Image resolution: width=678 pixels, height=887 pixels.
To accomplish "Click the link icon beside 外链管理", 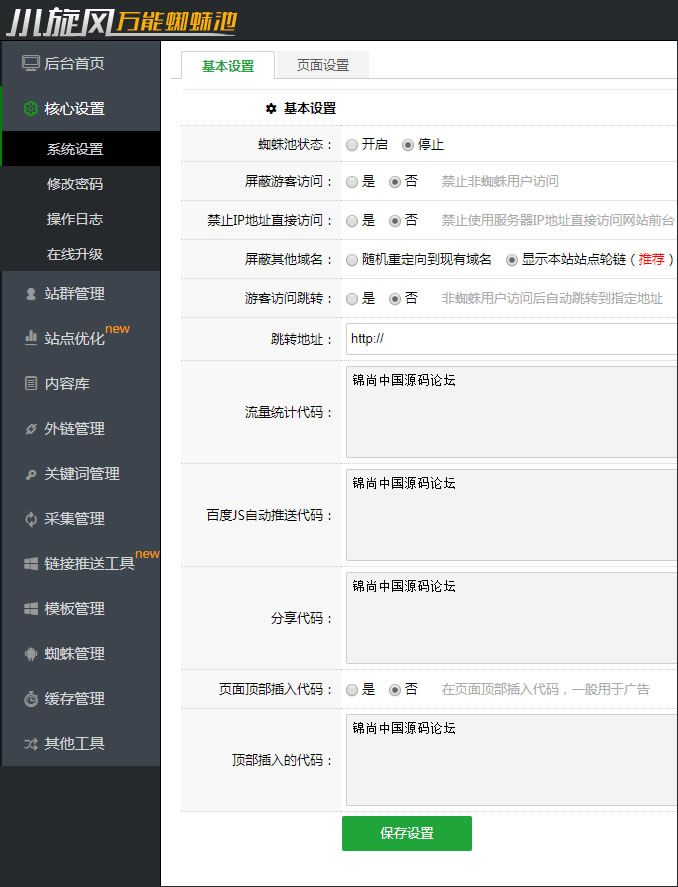I will pyautogui.click(x=31, y=429).
